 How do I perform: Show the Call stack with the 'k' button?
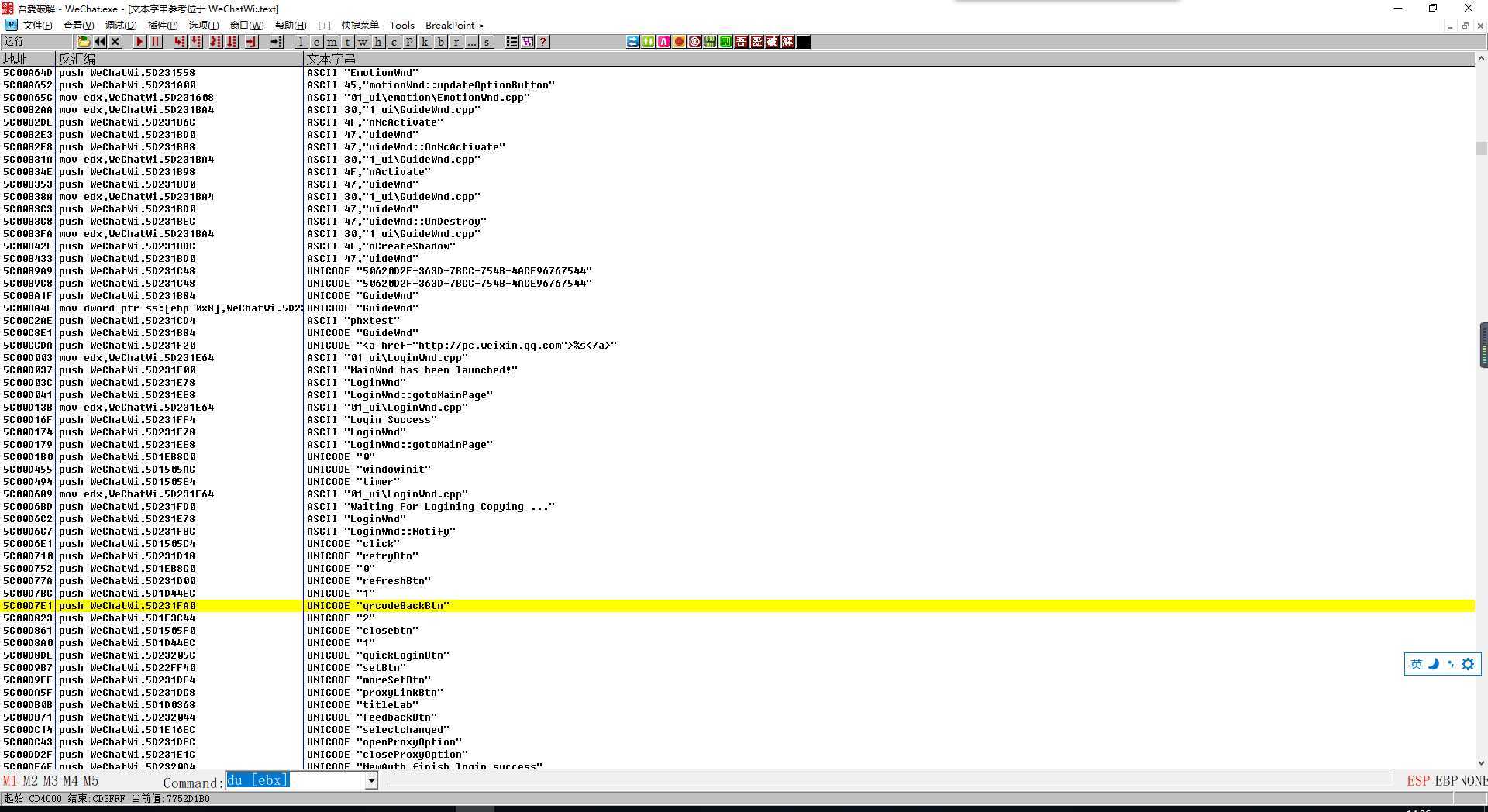click(x=425, y=42)
